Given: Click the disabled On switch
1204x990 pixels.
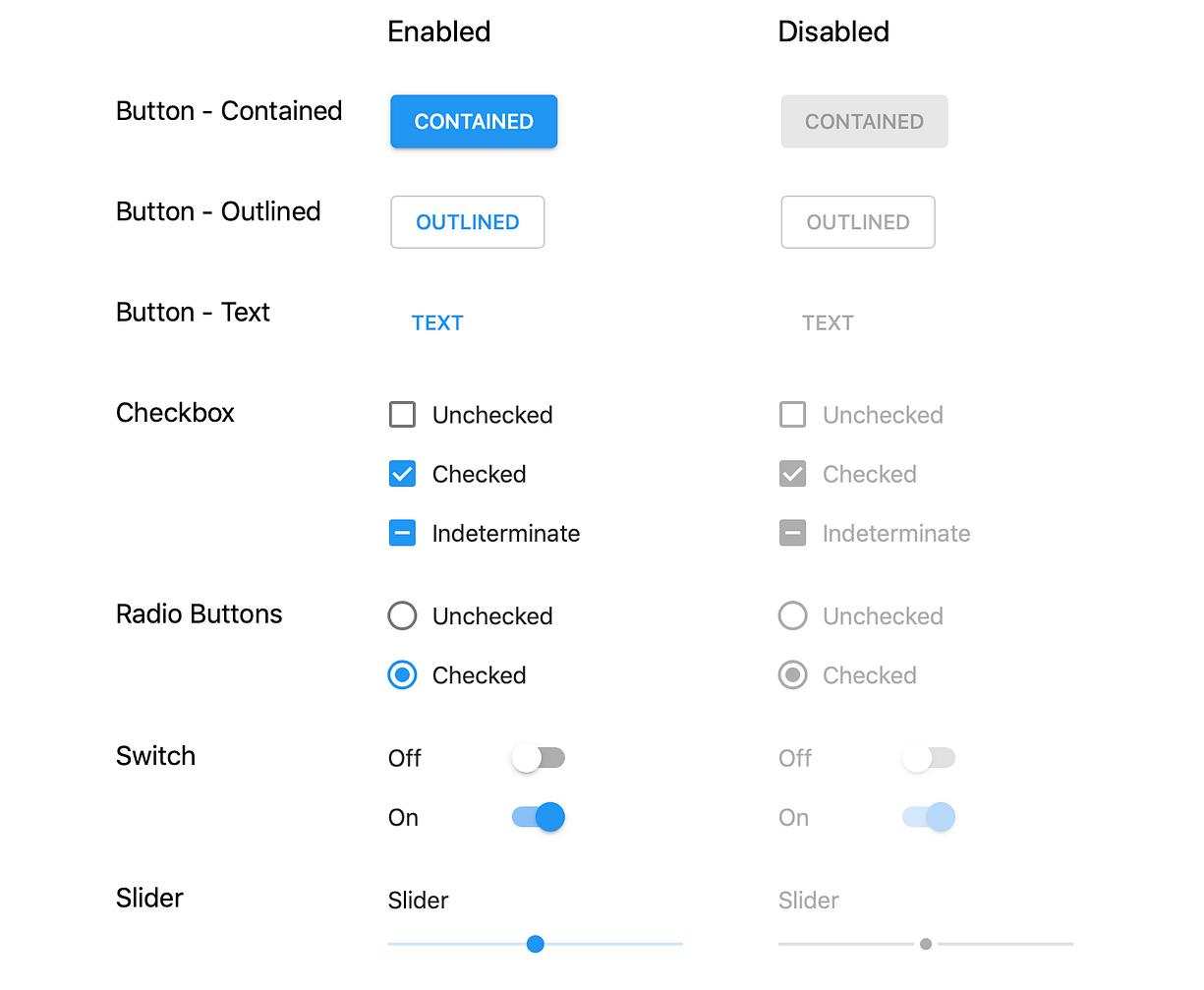Looking at the screenshot, I should tap(929, 817).
